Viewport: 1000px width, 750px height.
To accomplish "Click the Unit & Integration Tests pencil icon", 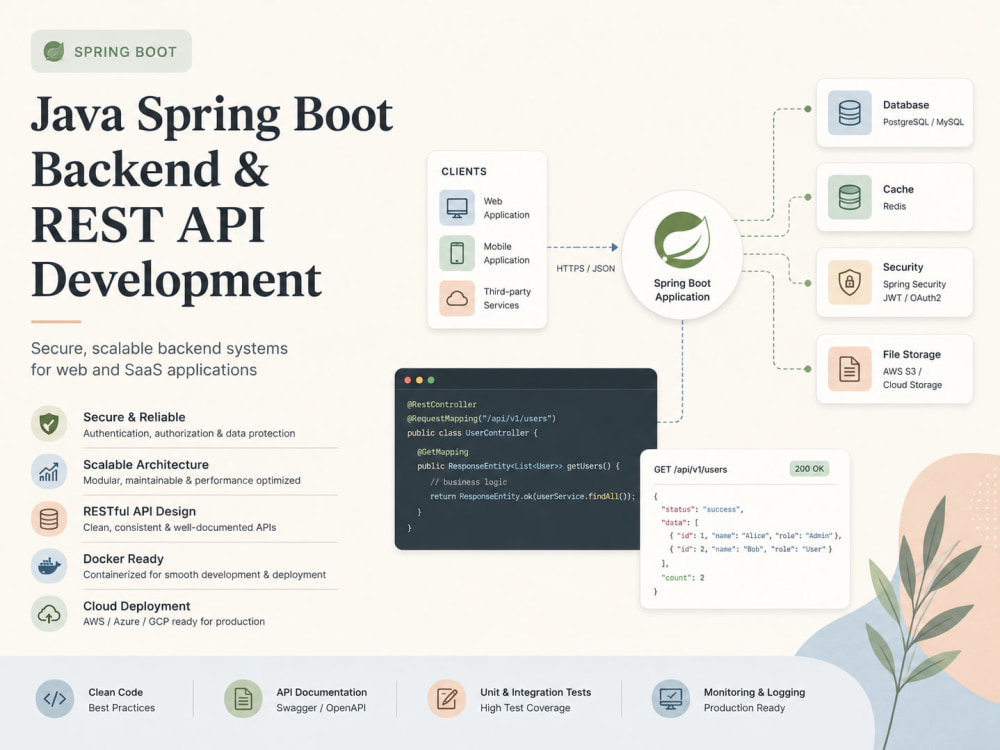I will [x=446, y=699].
